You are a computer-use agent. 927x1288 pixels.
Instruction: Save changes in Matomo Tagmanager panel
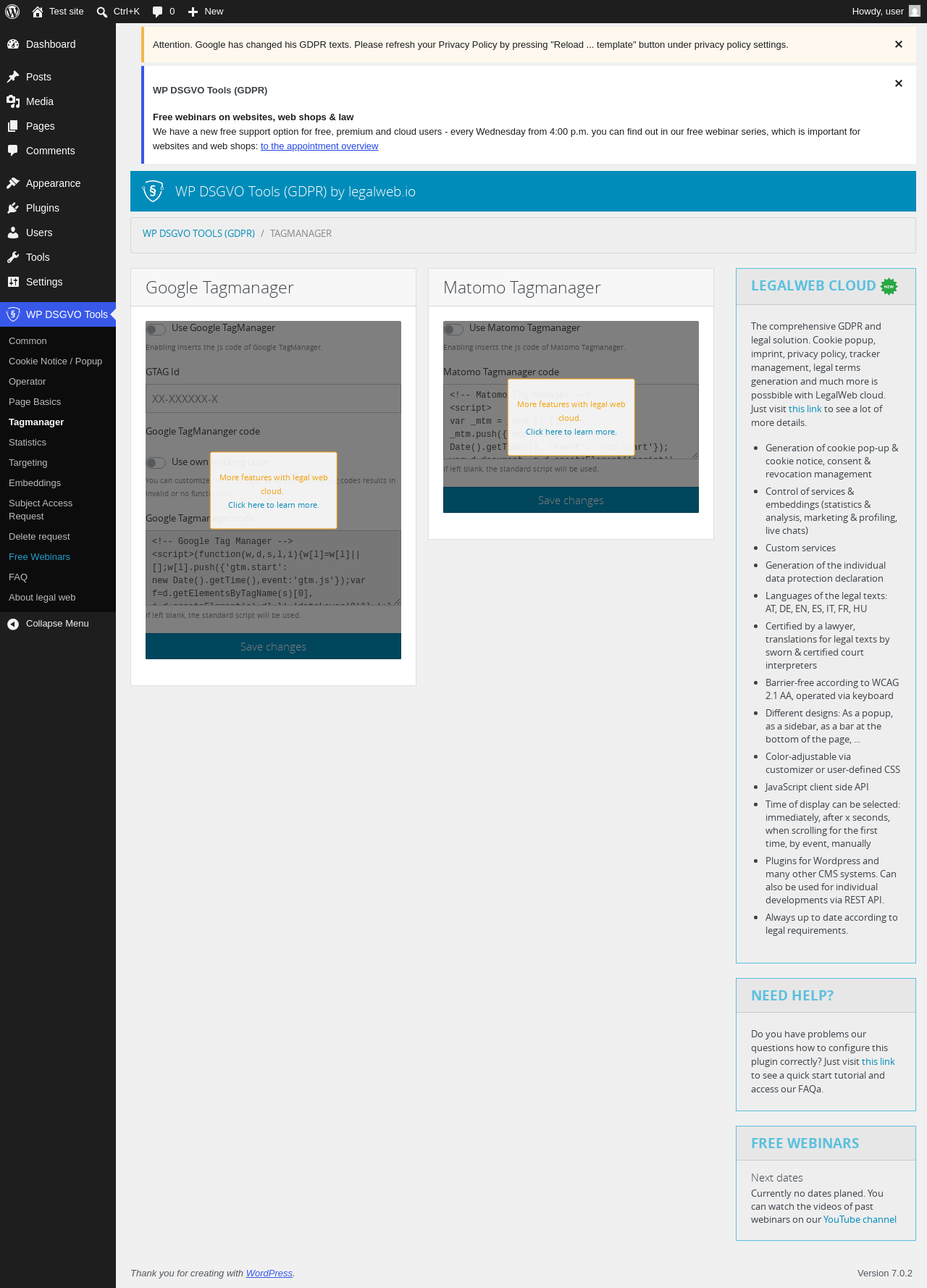(571, 500)
